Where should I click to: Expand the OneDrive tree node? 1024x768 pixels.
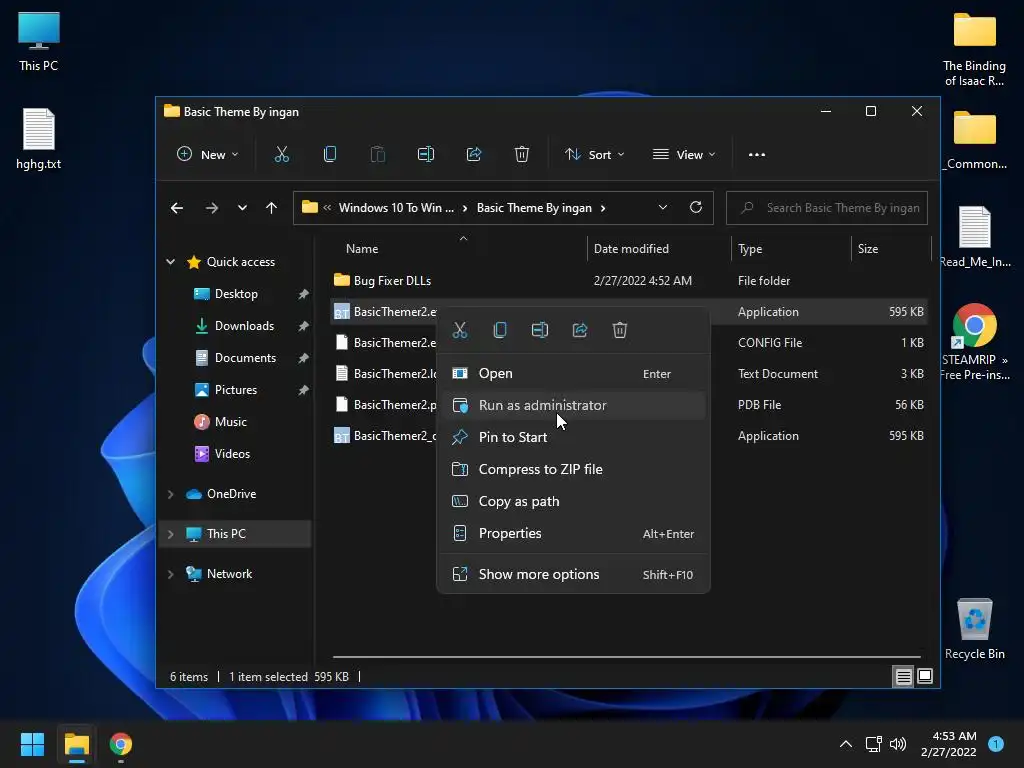point(170,494)
